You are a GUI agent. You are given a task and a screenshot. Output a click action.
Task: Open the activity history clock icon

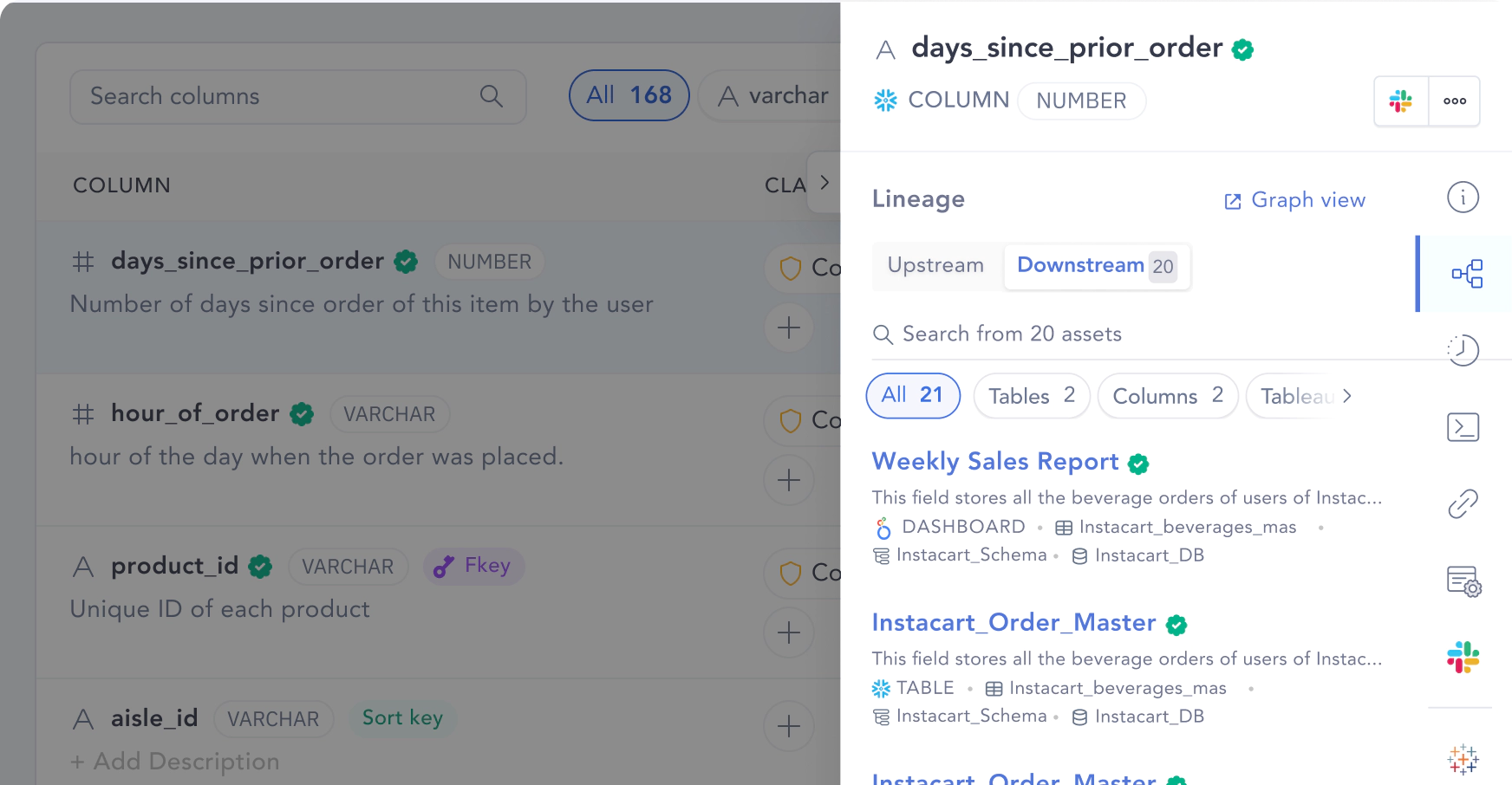point(1463,350)
